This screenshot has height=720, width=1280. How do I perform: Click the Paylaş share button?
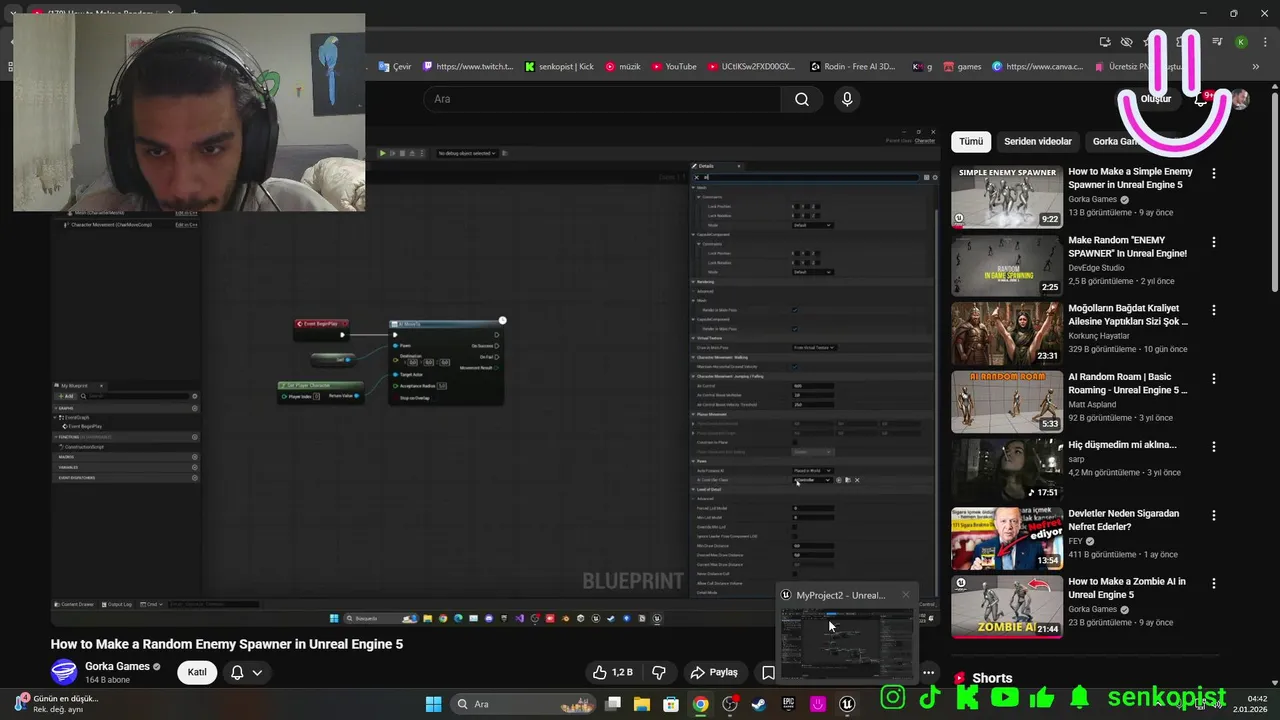(x=714, y=673)
